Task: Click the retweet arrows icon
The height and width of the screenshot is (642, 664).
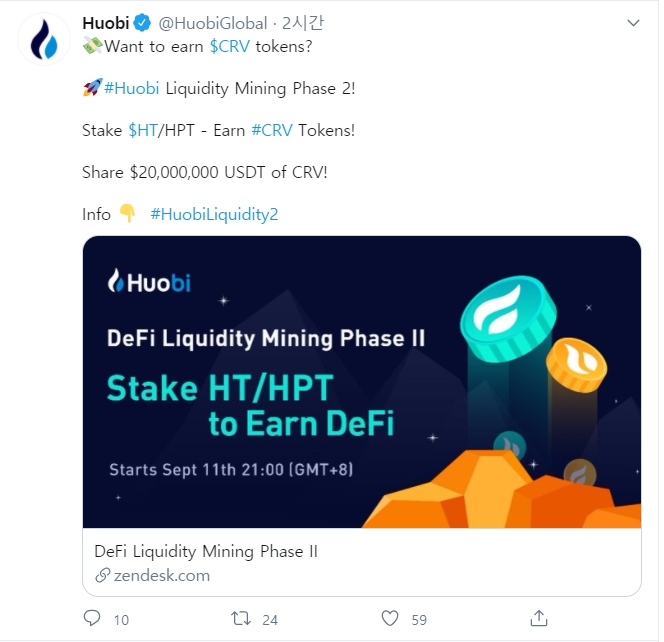Action: click(x=241, y=618)
